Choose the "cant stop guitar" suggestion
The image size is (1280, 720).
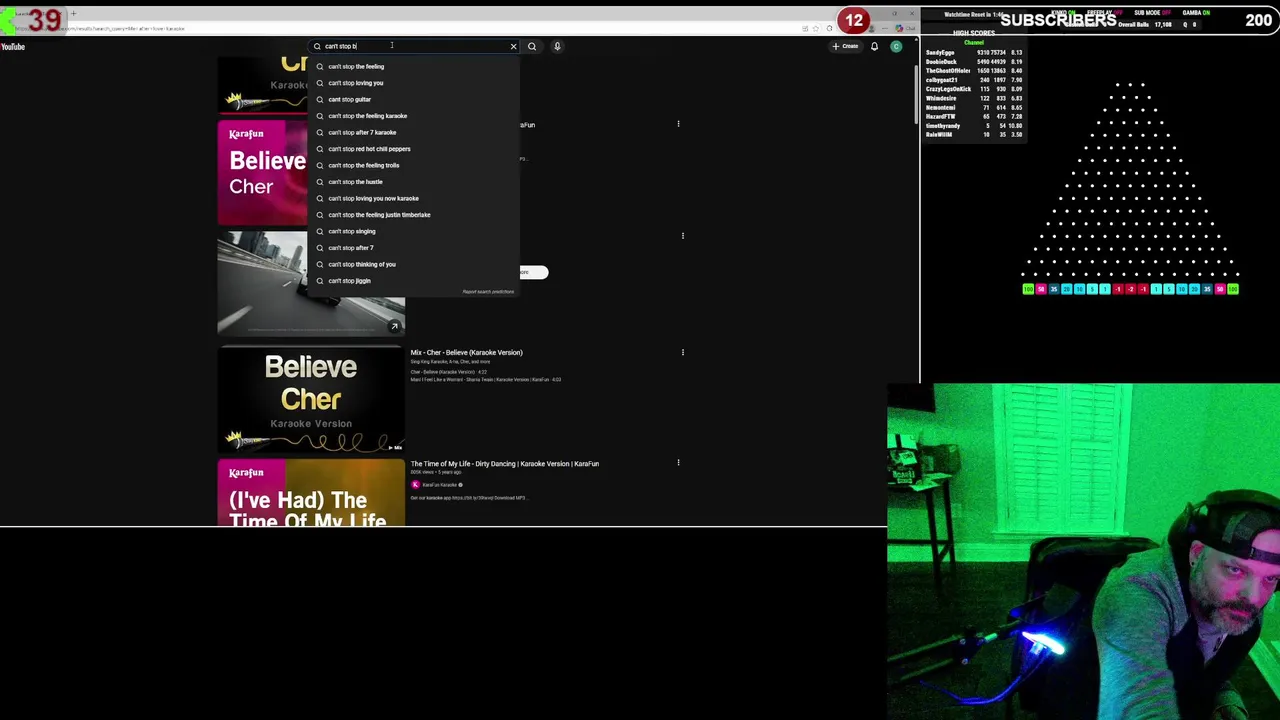[414, 99]
